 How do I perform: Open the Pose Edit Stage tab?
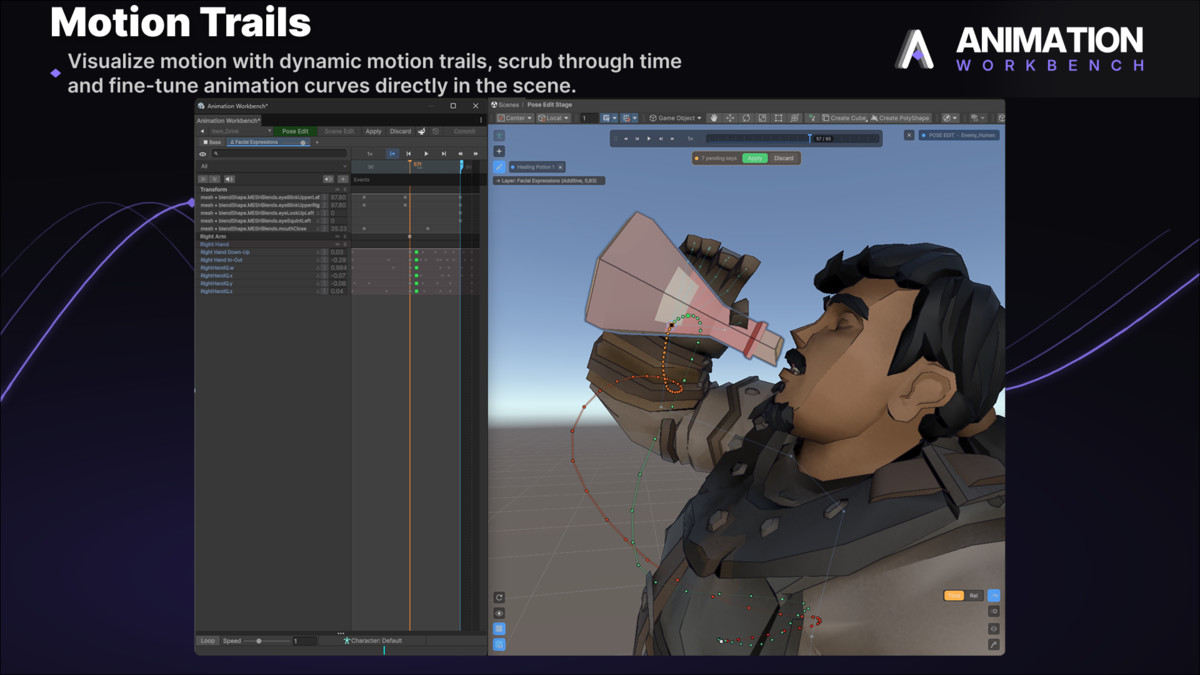[x=549, y=104]
